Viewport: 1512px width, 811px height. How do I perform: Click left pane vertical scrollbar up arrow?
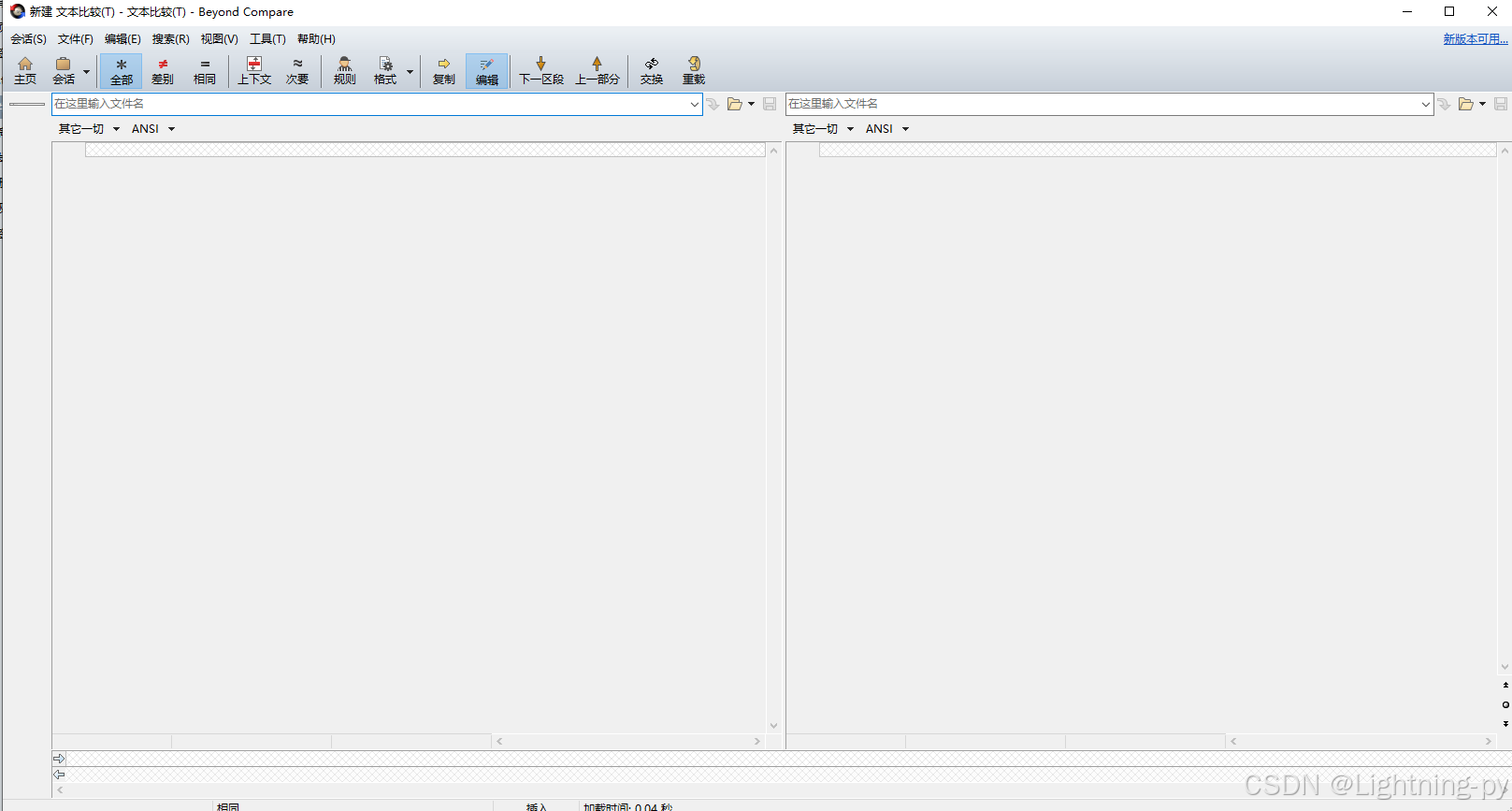[x=773, y=151]
